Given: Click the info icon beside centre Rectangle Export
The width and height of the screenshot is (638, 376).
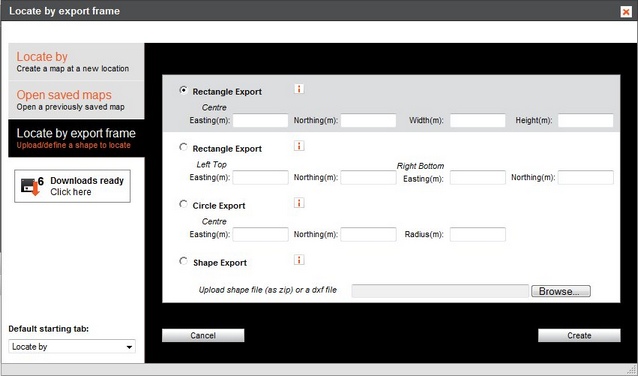Looking at the screenshot, I should point(299,89).
